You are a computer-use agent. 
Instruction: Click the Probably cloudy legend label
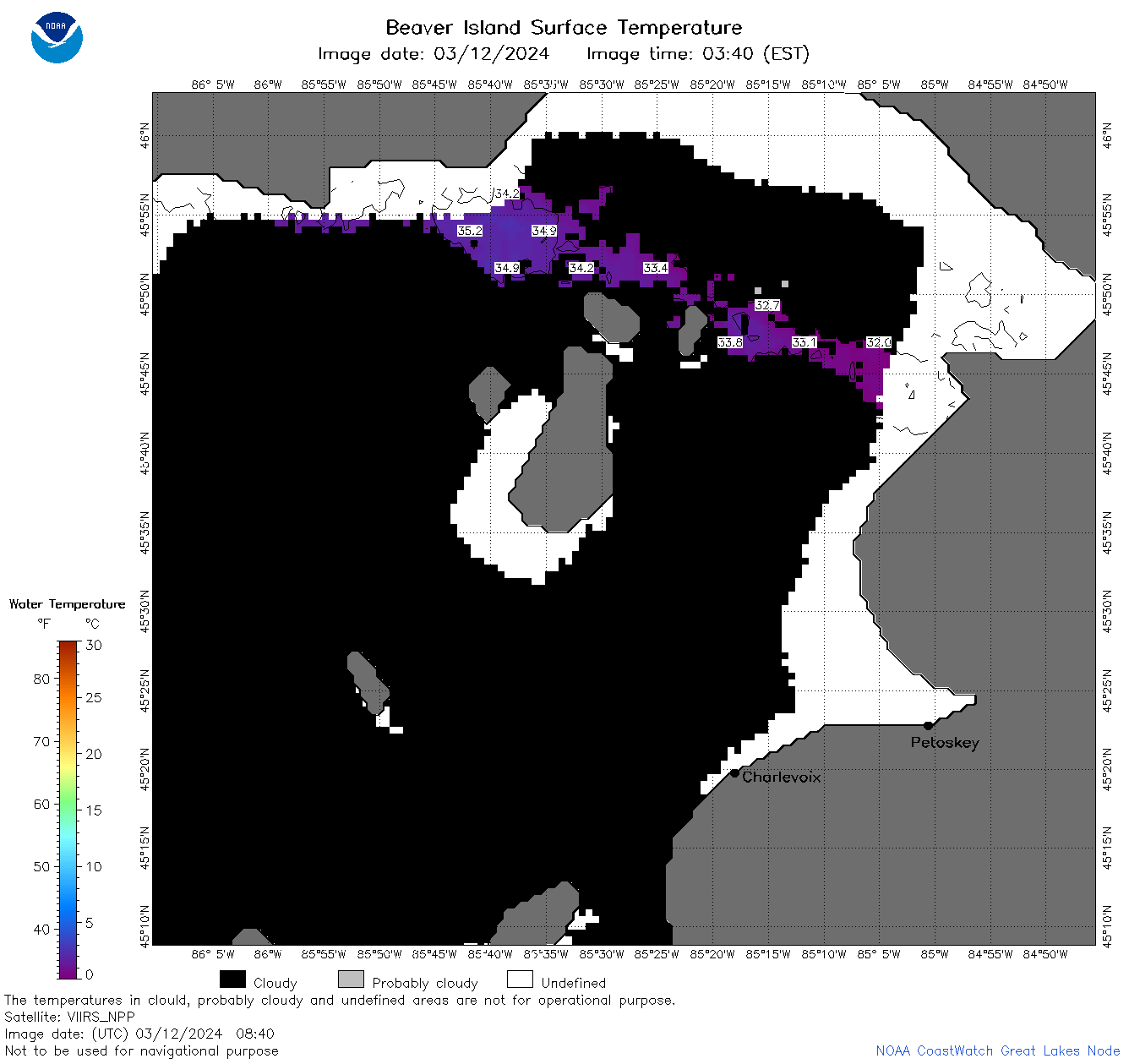[x=425, y=983]
